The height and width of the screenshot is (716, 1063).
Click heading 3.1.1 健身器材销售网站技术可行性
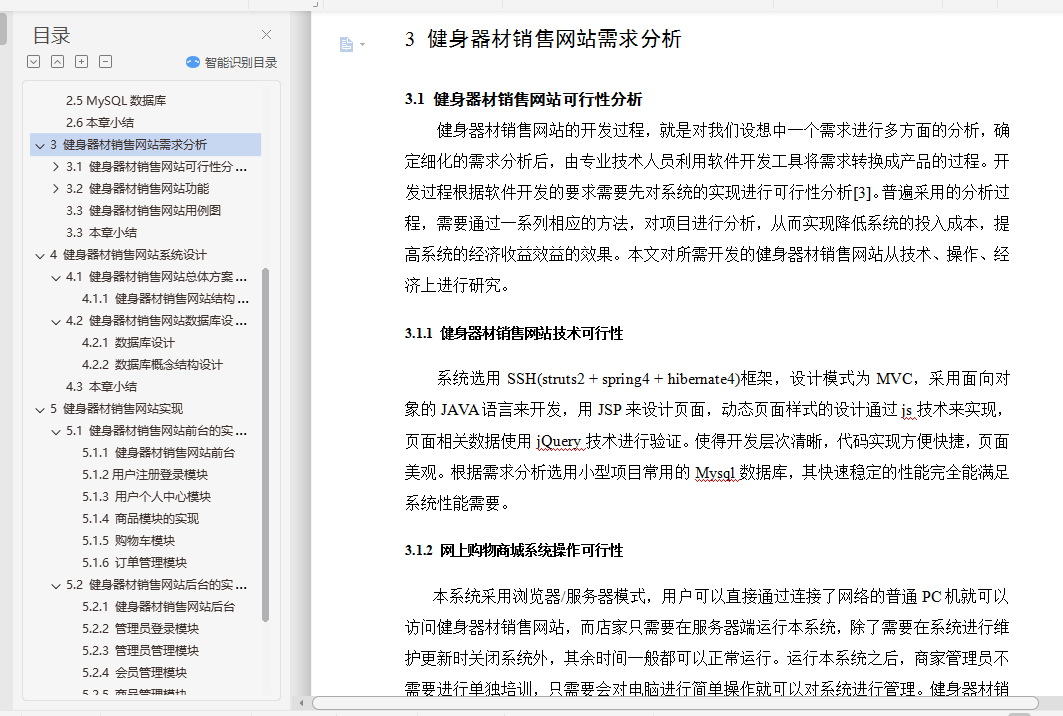(514, 334)
